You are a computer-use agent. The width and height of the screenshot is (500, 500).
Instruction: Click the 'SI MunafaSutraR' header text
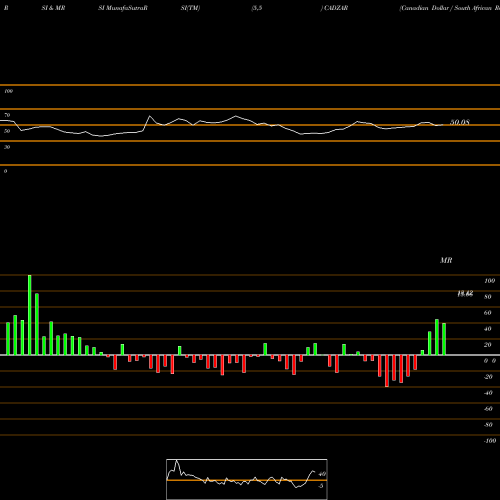click(x=123, y=8)
